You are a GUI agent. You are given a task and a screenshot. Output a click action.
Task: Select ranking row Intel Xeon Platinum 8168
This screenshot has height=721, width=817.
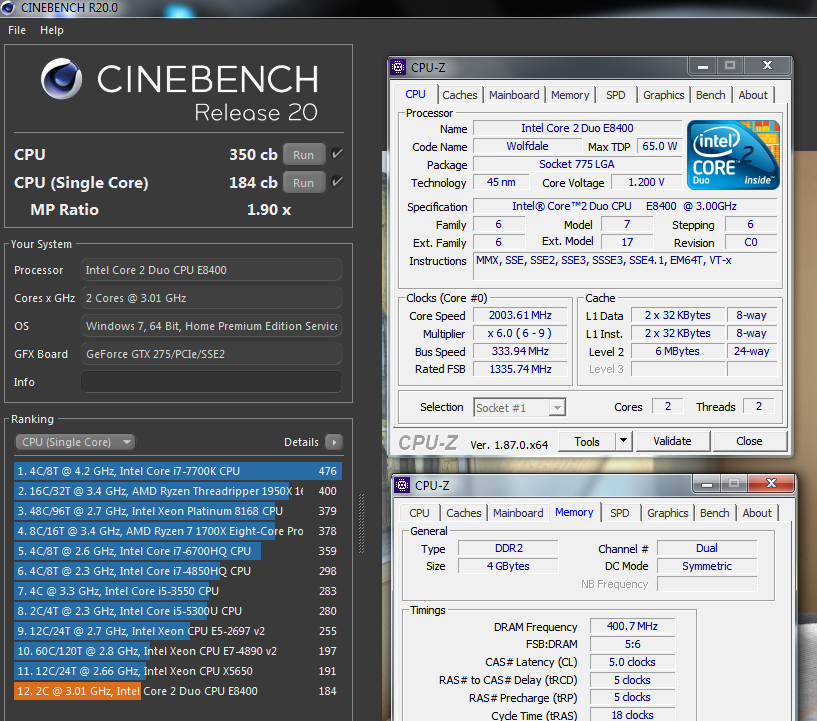click(178, 511)
